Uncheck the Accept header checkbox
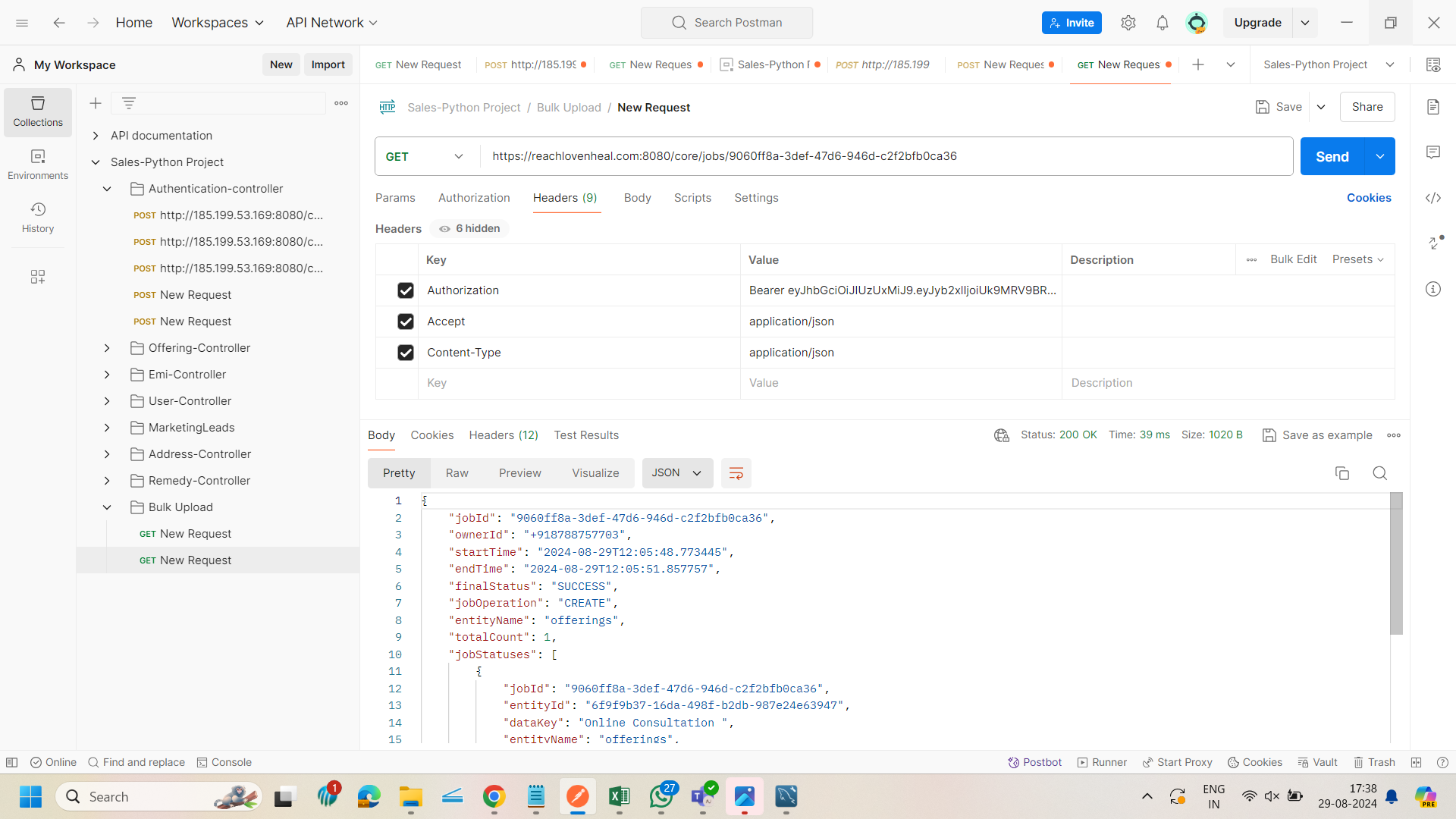 [x=406, y=322]
